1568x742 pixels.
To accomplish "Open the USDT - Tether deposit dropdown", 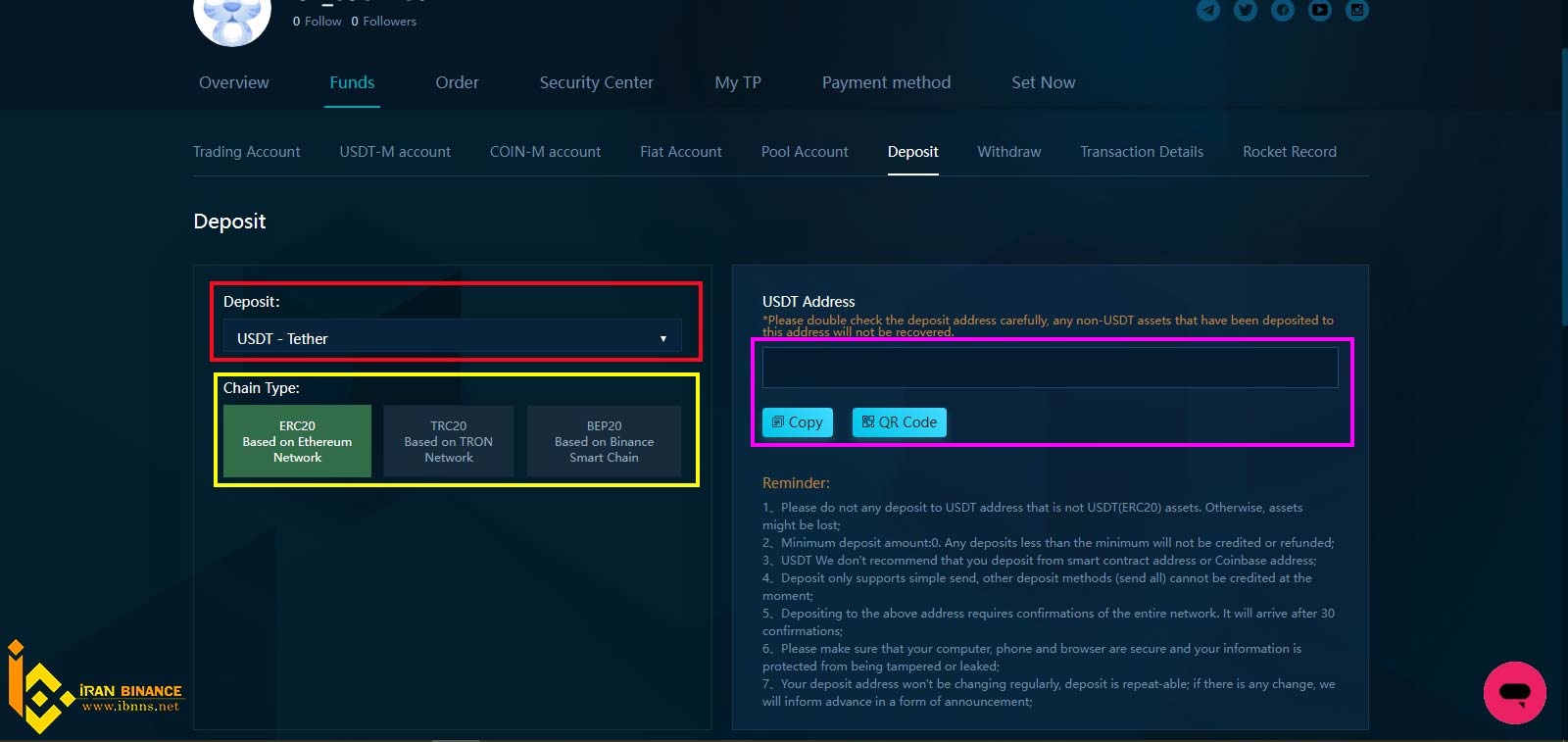I will pyautogui.click(x=453, y=338).
